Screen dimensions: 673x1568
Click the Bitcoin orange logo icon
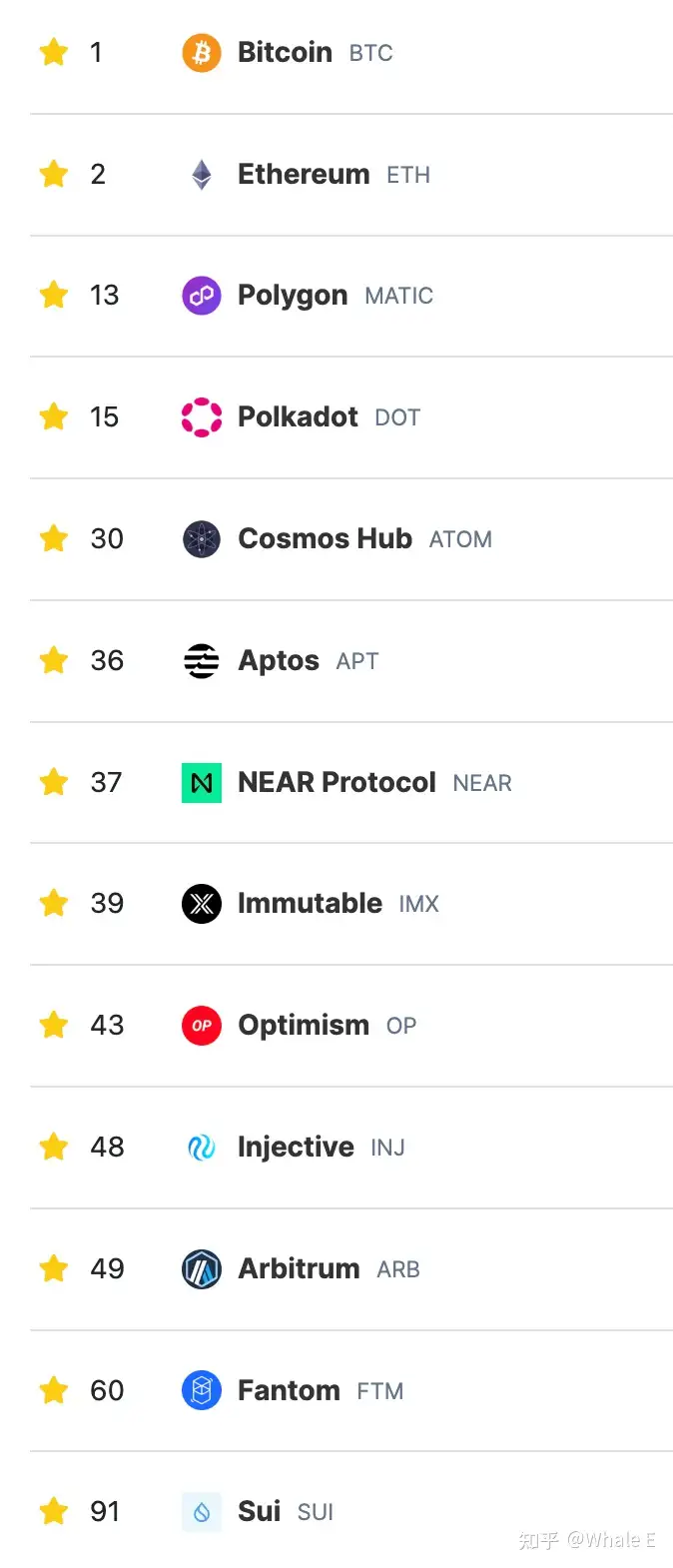[x=202, y=52]
